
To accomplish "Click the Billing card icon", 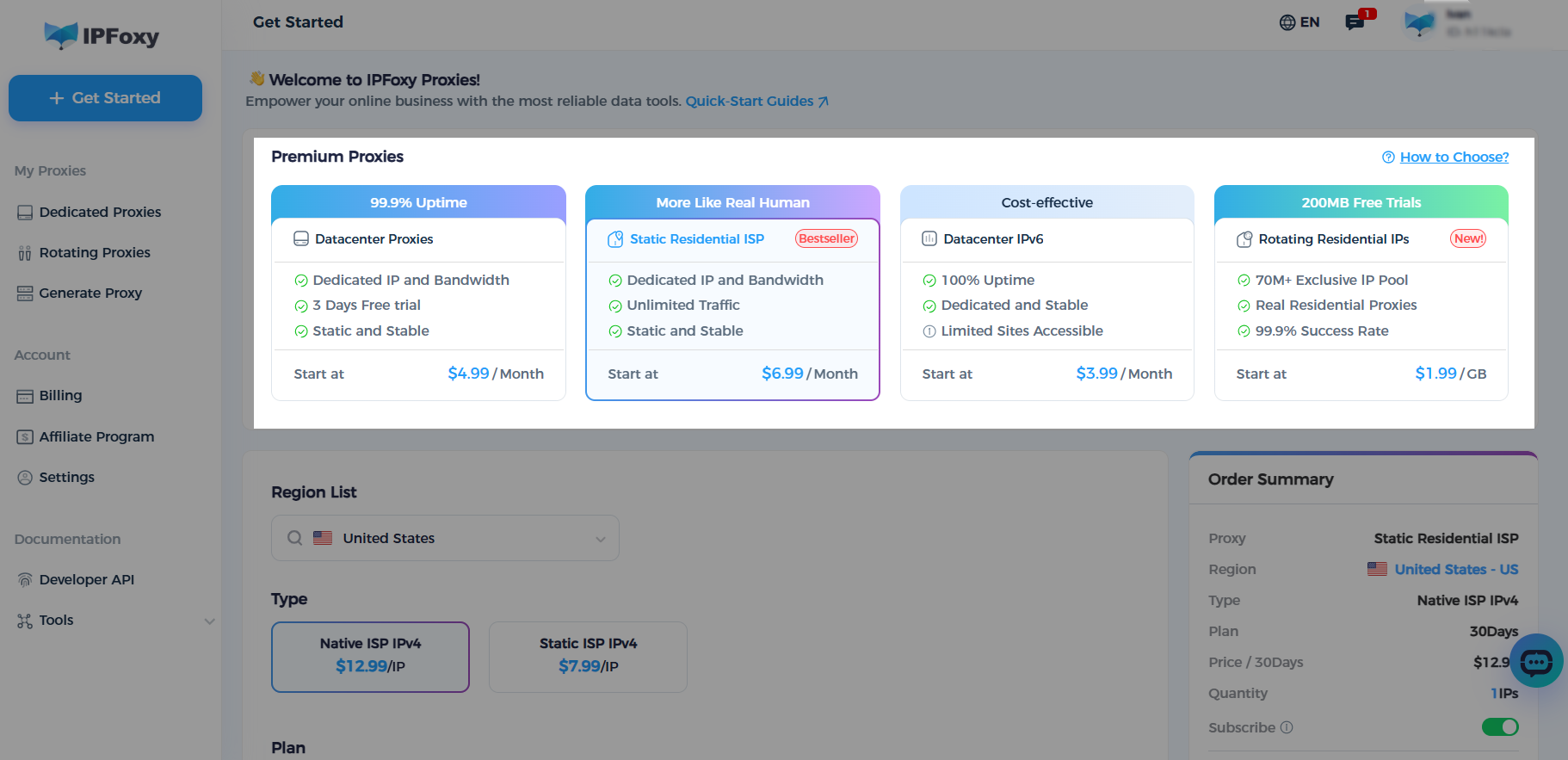I will [x=25, y=396].
